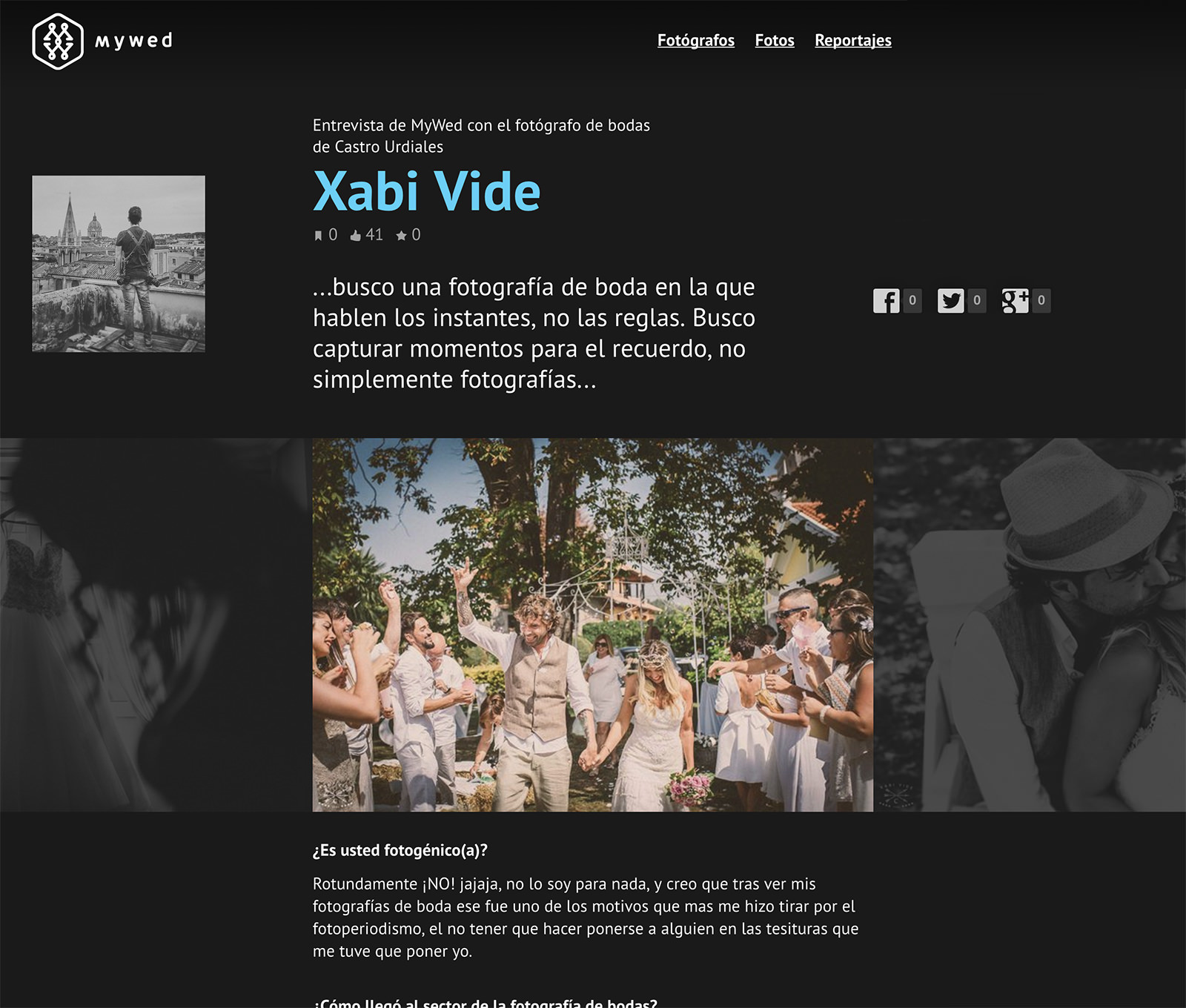Open the Reportajes menu item
Screen dimensions: 1186x1008
(x=853, y=41)
